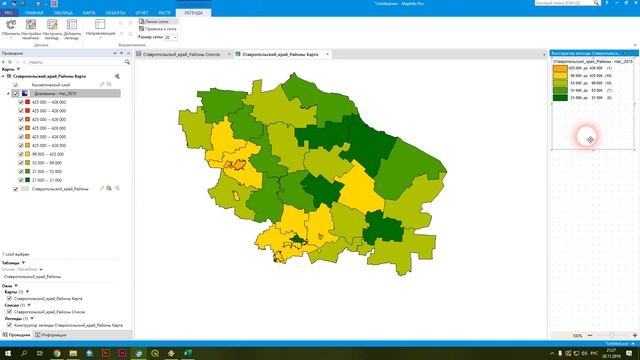Click legend designer zoom slider handle

click(x=611, y=336)
